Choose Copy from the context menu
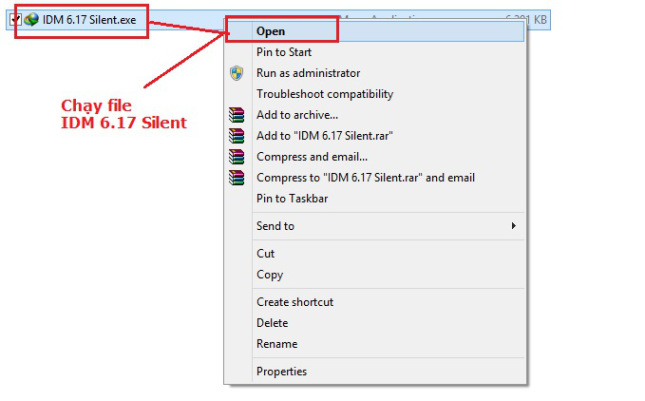 coord(269,275)
